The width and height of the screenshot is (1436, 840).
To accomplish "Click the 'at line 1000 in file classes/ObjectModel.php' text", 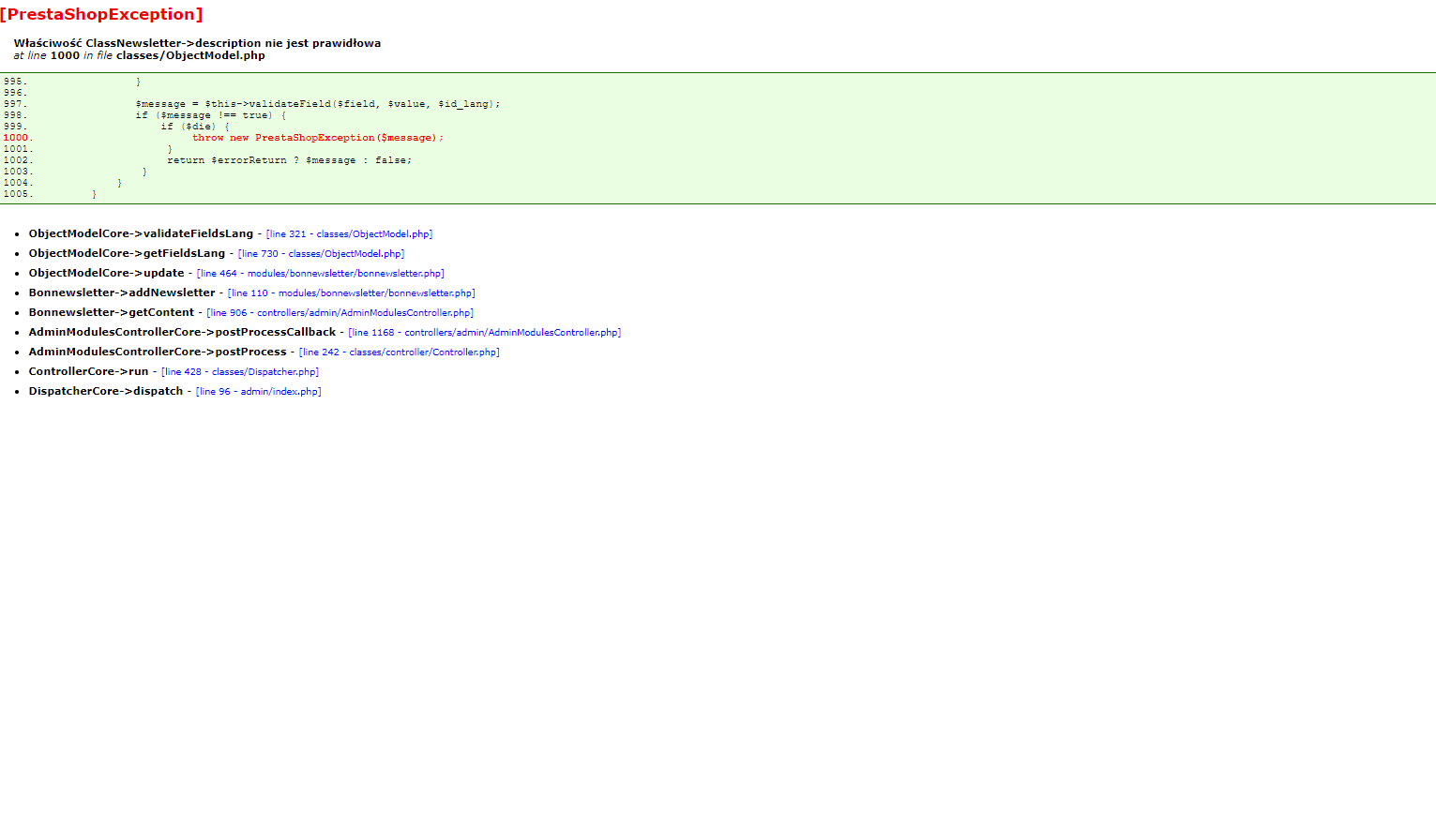I will pyautogui.click(x=140, y=55).
